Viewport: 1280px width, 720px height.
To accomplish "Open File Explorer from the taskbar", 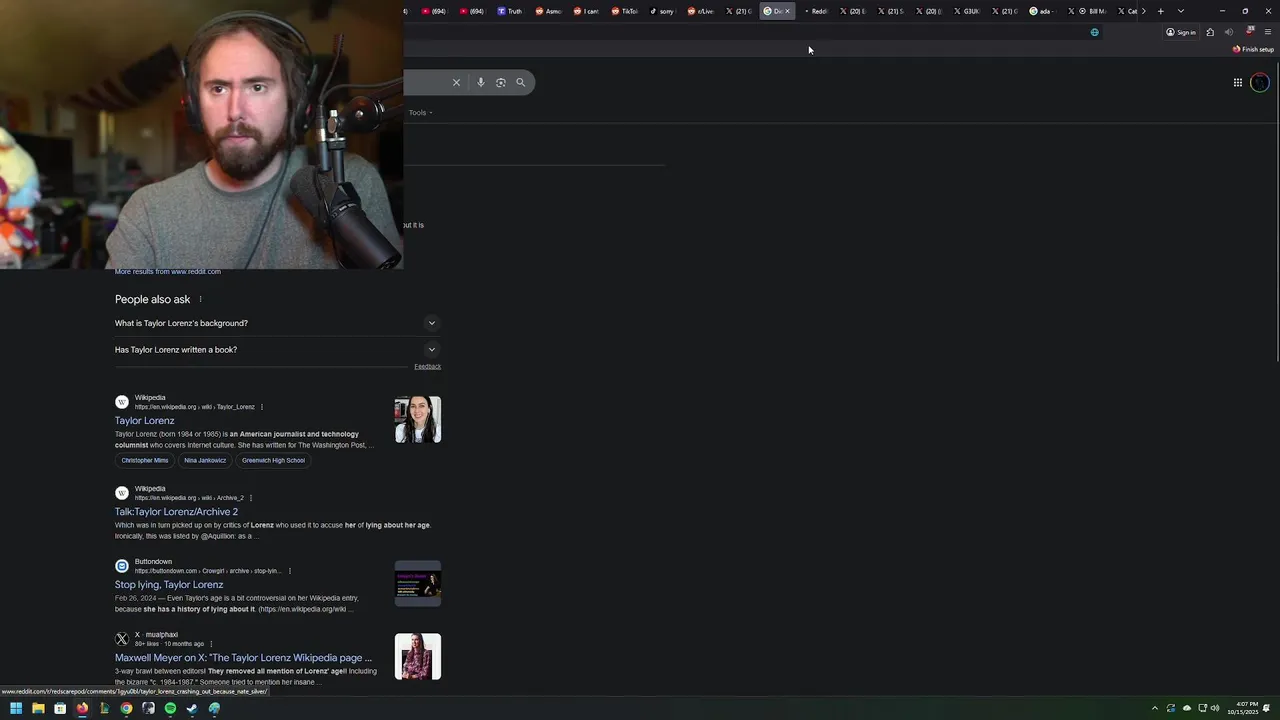I will coord(38,708).
